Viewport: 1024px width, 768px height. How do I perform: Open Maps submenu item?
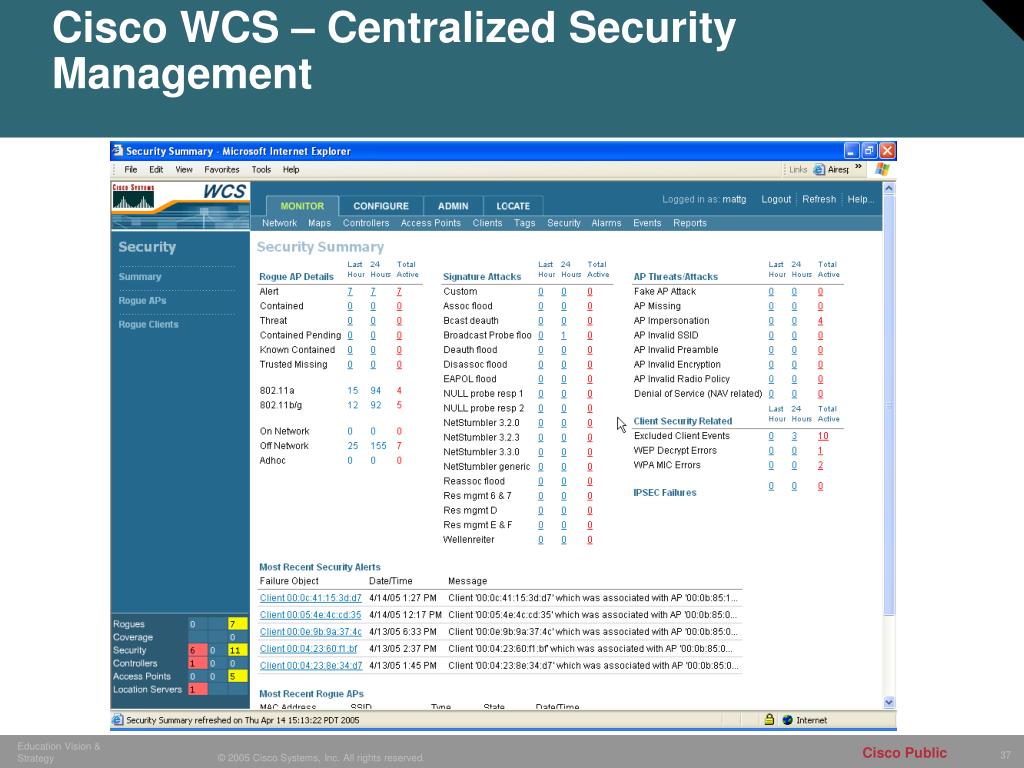point(319,223)
